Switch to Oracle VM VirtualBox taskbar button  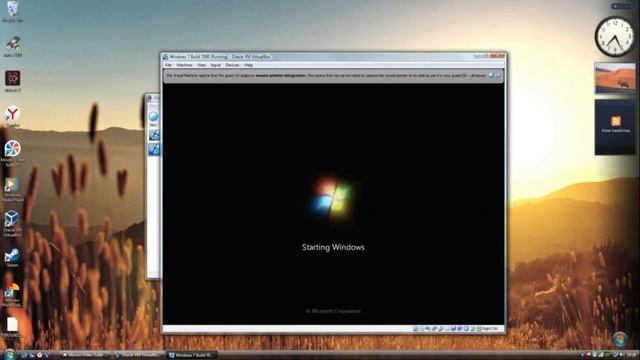[x=138, y=355]
